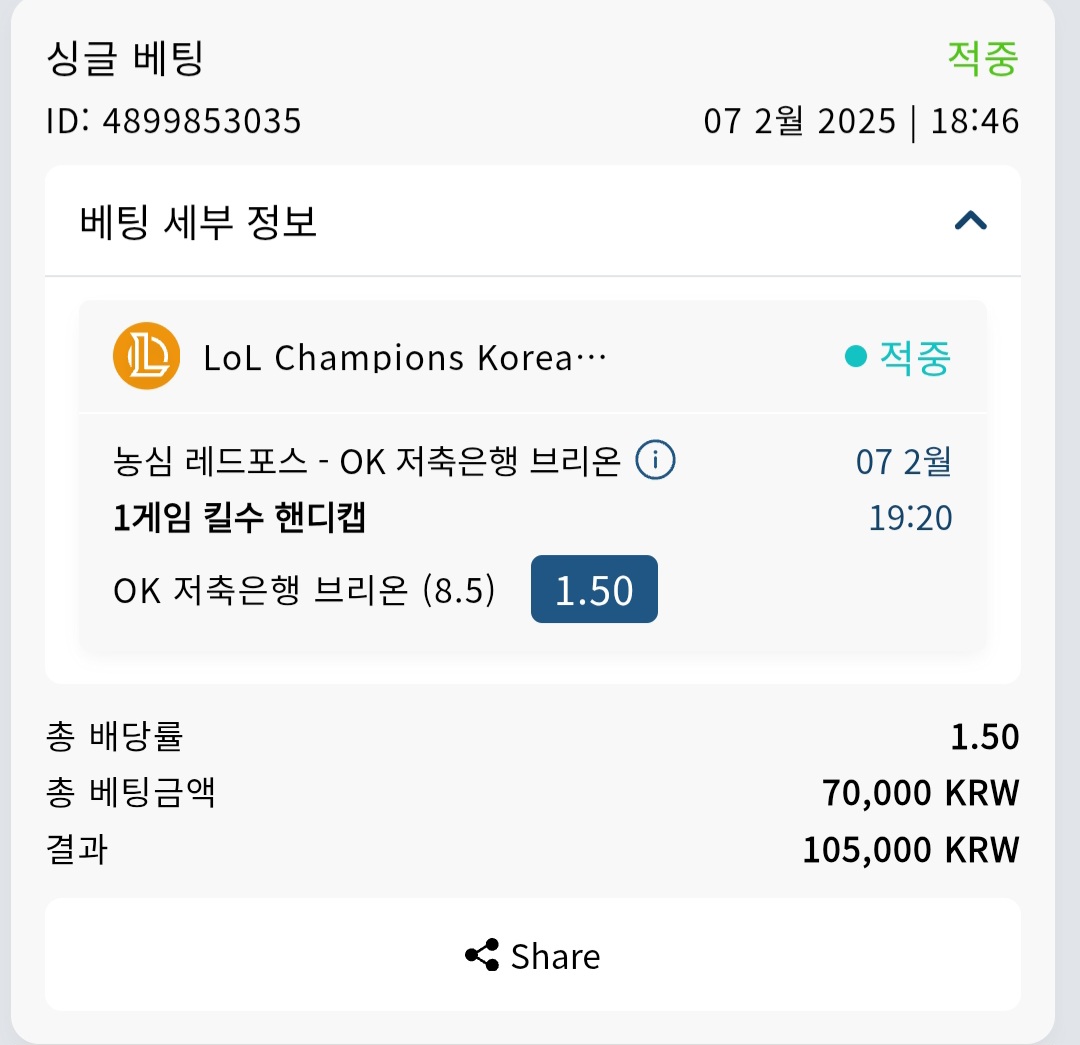Collapse the 베팅 세부 정보 chevron
Viewport: 1080px width, 1045px height.
(x=970, y=221)
